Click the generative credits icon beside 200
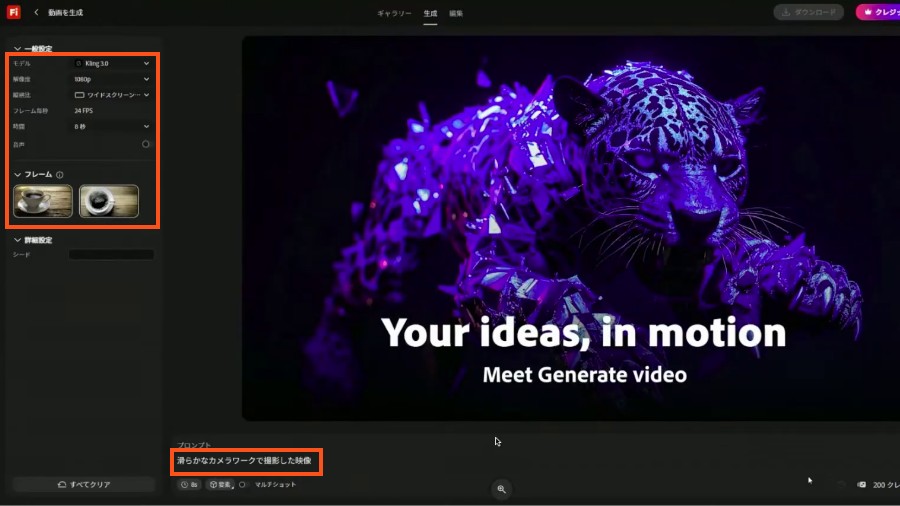Viewport: 900px width, 506px height. click(861, 485)
